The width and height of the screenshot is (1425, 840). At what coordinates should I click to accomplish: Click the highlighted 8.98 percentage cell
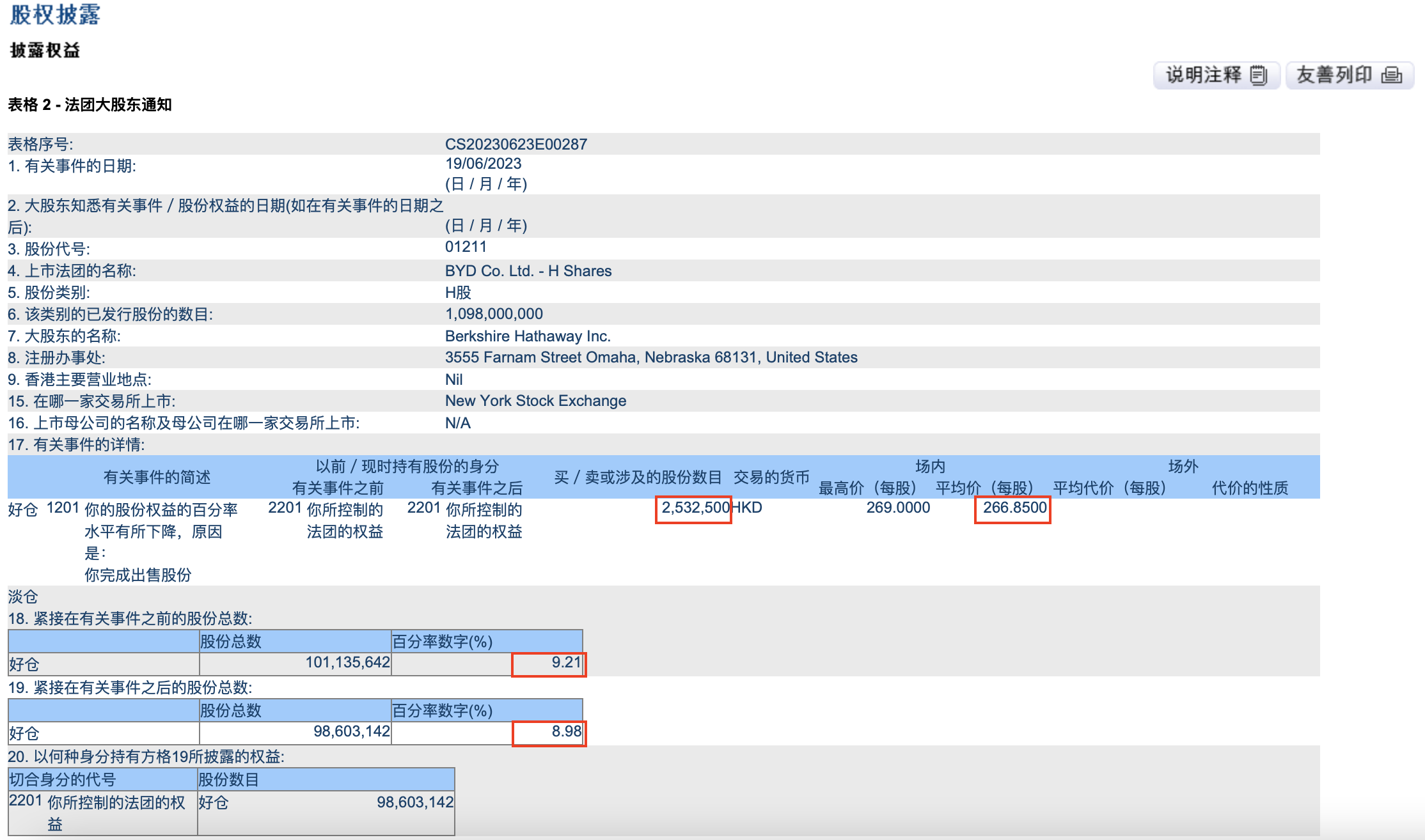click(565, 732)
